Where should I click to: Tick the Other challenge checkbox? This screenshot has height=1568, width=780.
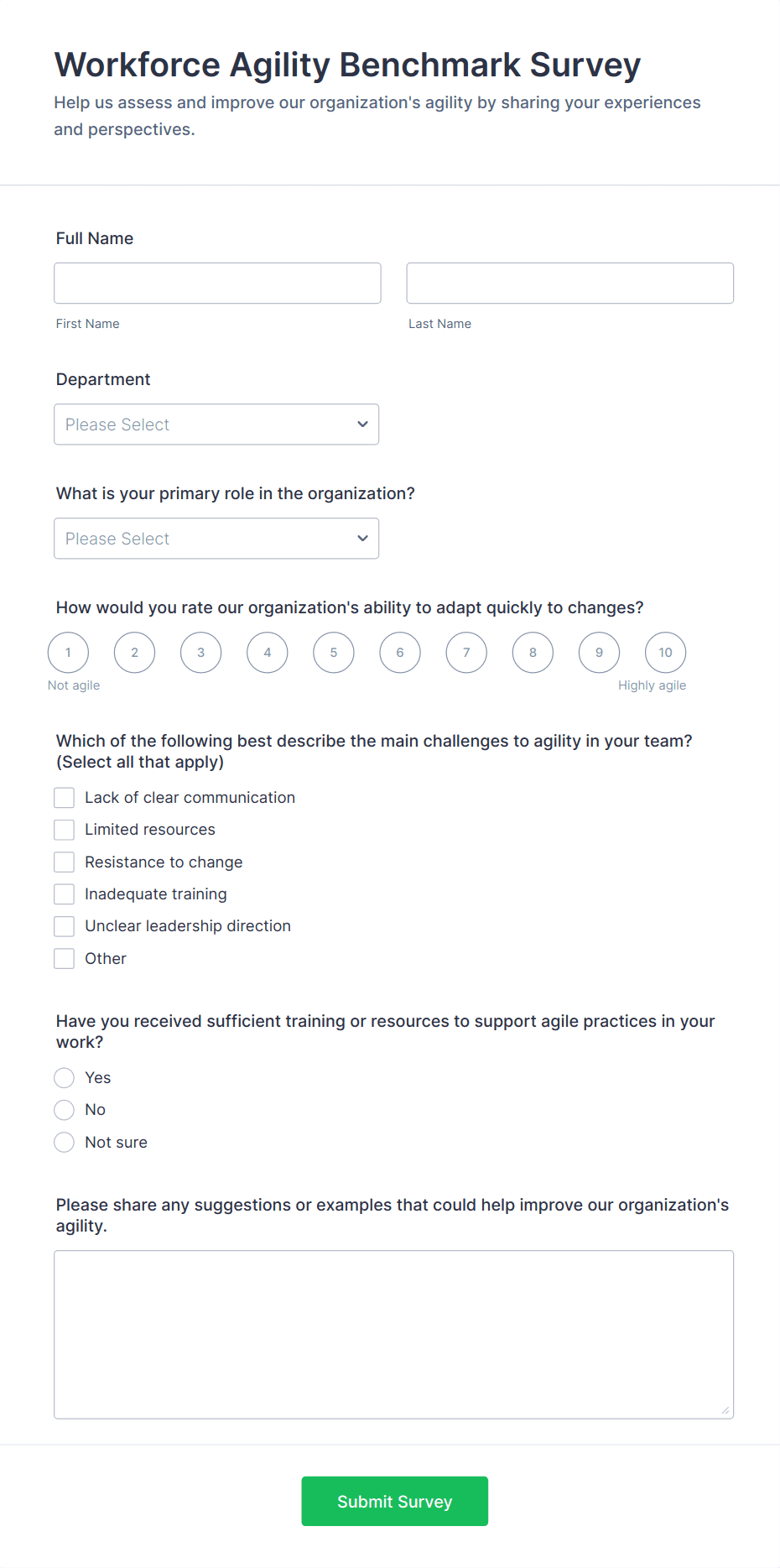pos(65,959)
